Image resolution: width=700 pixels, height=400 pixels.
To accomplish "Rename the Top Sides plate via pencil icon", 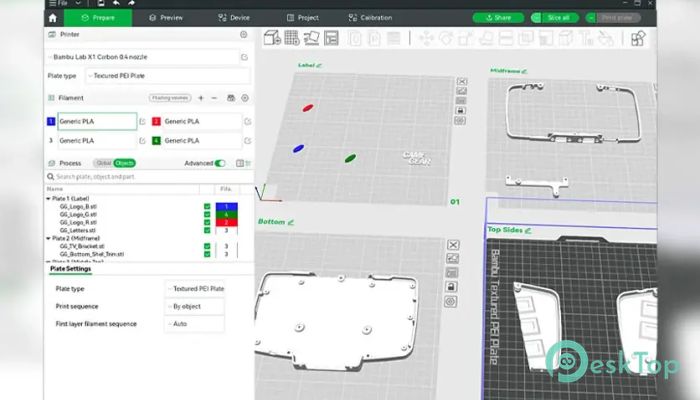I will [528, 230].
